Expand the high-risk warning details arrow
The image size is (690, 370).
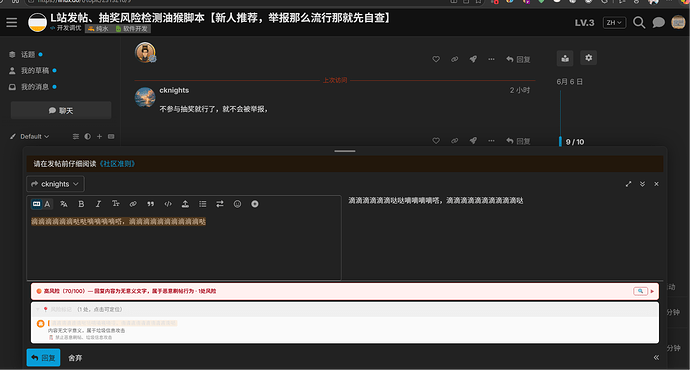tap(652, 291)
